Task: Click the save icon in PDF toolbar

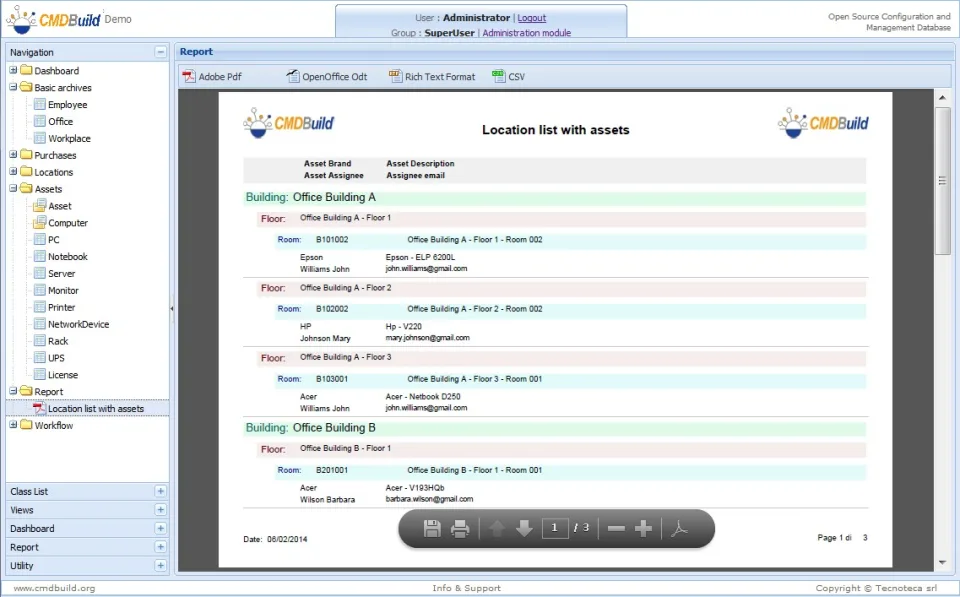Action: (432, 528)
